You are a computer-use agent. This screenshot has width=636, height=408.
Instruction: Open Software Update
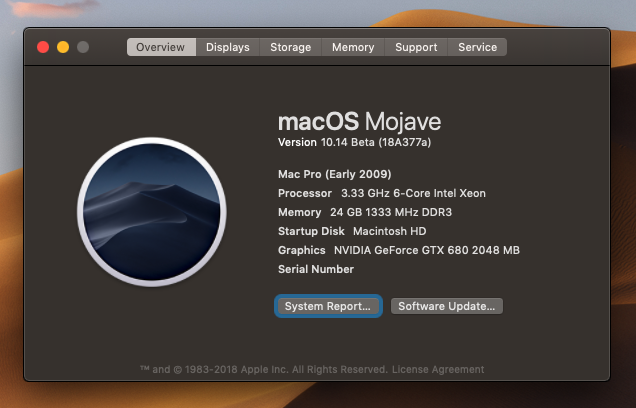click(447, 306)
